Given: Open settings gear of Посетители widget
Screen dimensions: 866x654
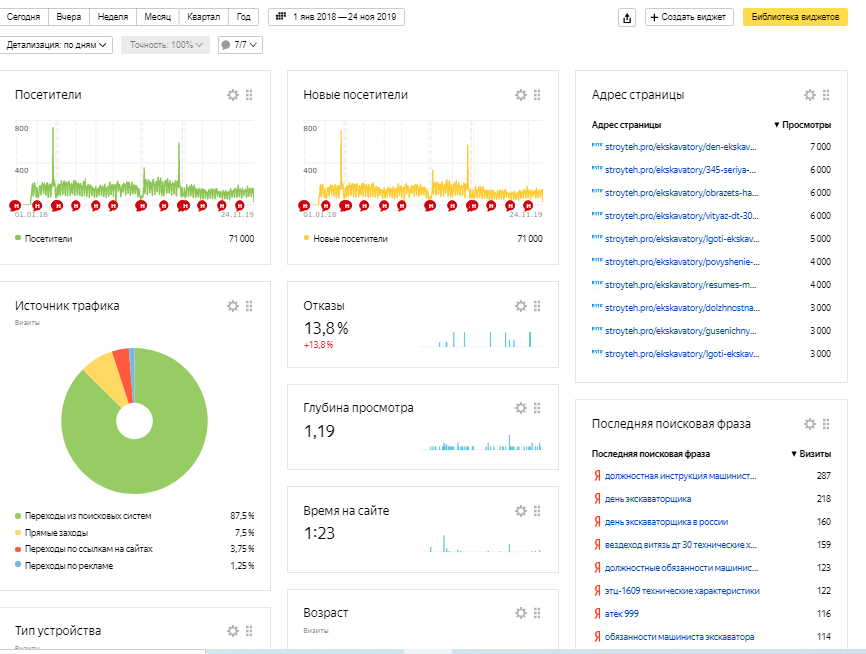Looking at the screenshot, I should point(233,95).
